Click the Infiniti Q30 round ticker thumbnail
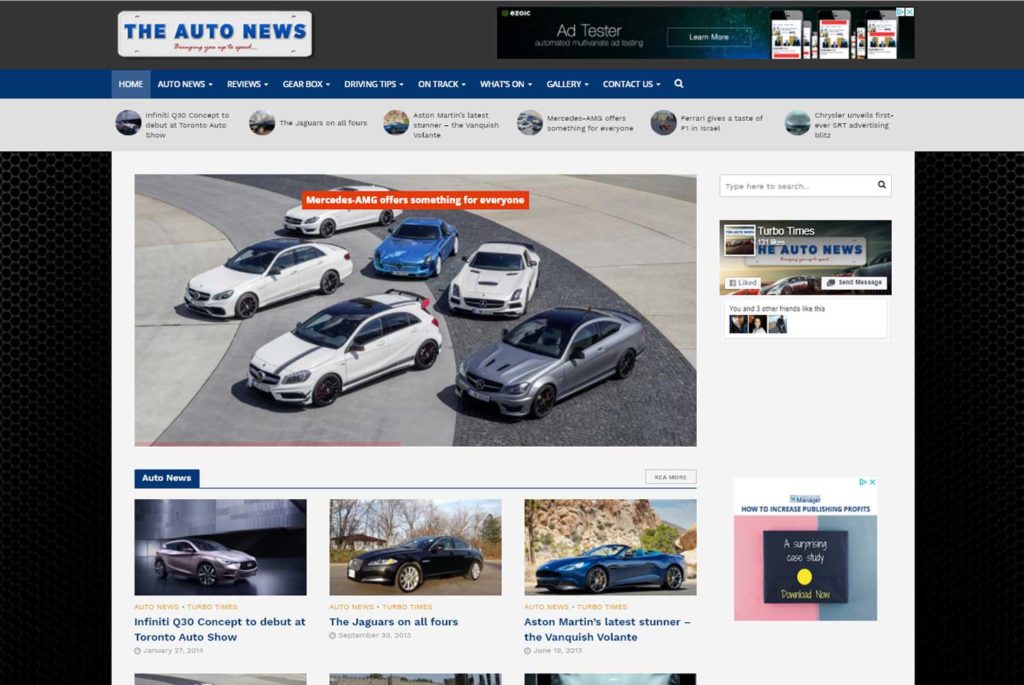 pos(128,123)
